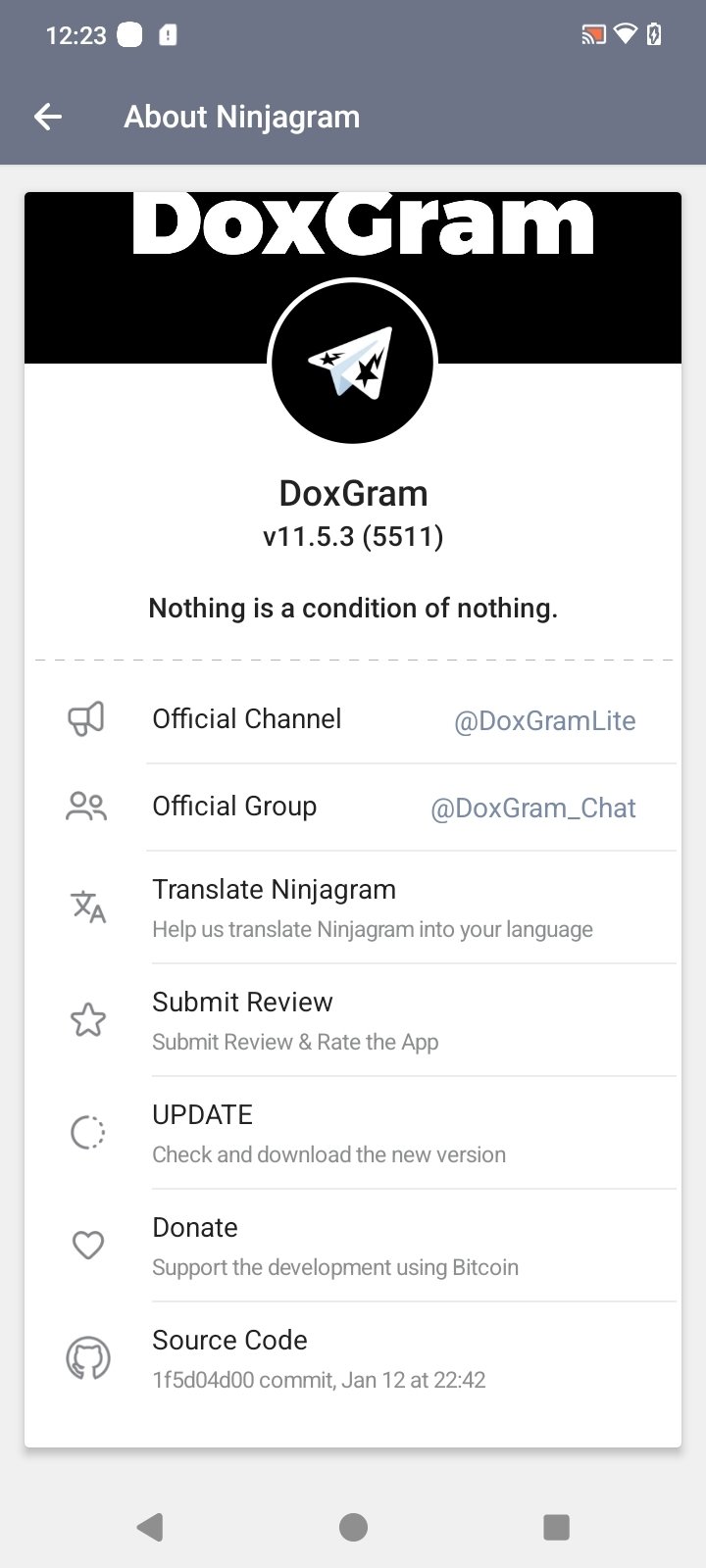The height and width of the screenshot is (1568, 706).
Task: Open the @DoxGramLite channel link
Action: [x=544, y=721]
